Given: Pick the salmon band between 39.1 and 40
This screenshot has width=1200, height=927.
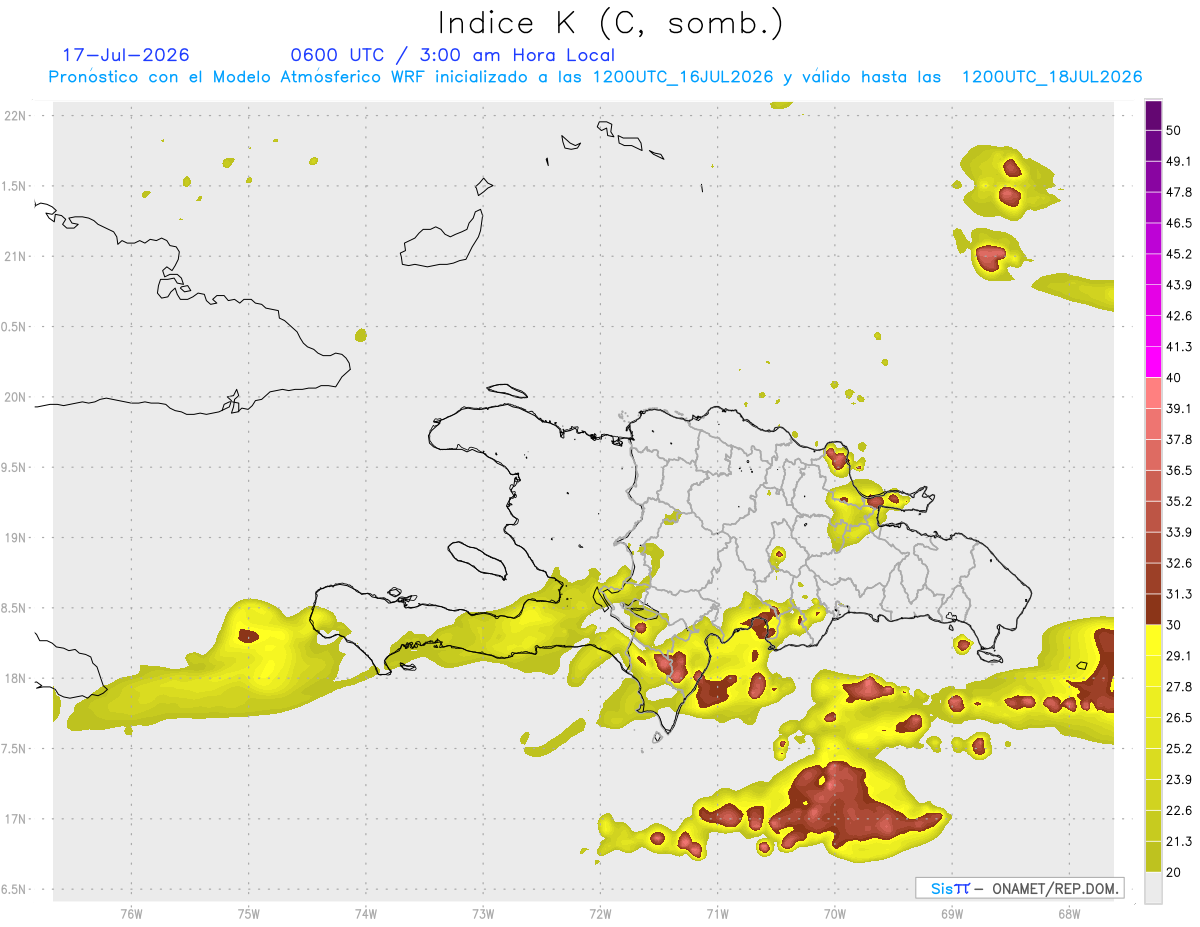Looking at the screenshot, I should click(x=1153, y=393).
